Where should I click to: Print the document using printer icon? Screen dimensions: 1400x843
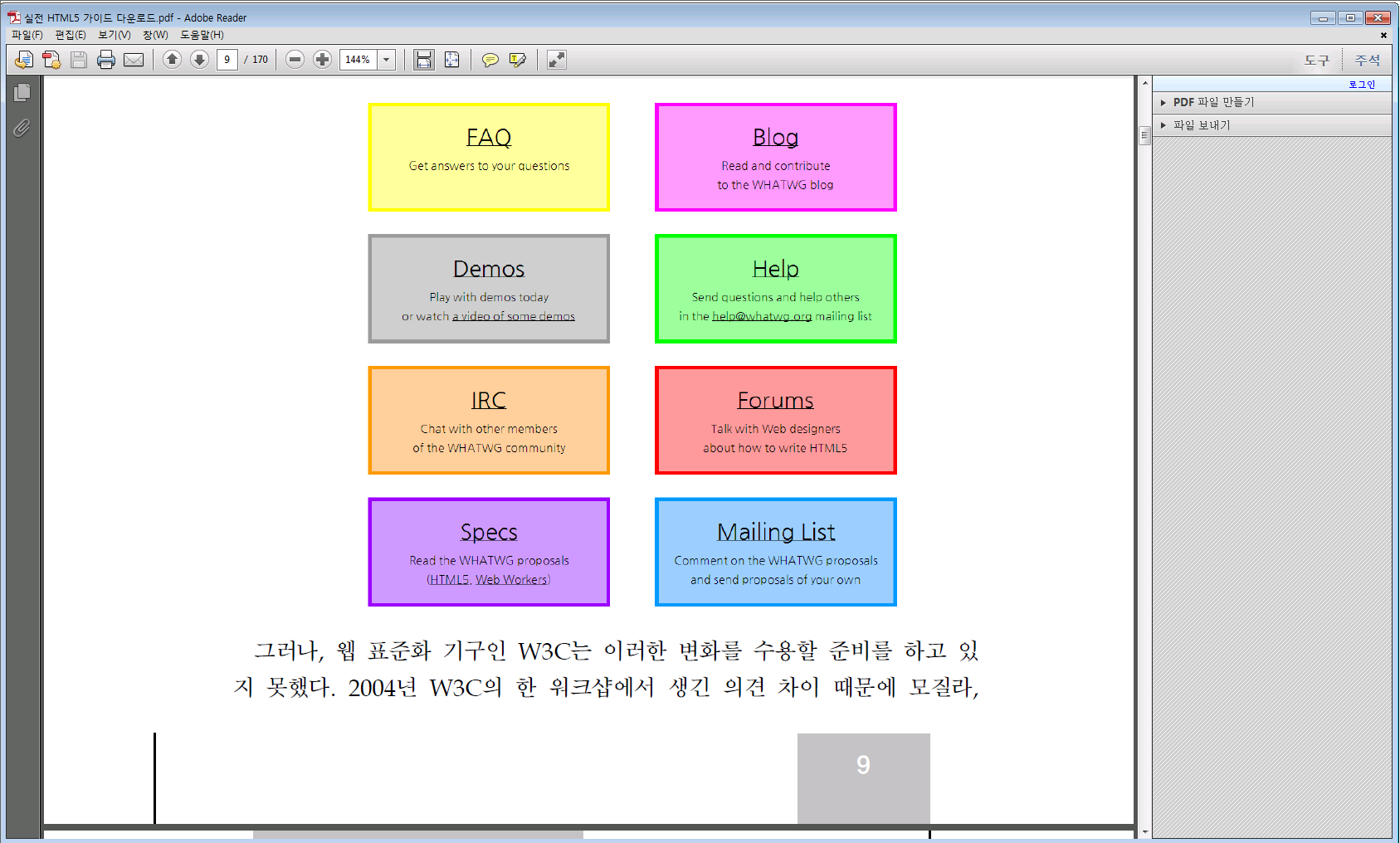[106, 60]
